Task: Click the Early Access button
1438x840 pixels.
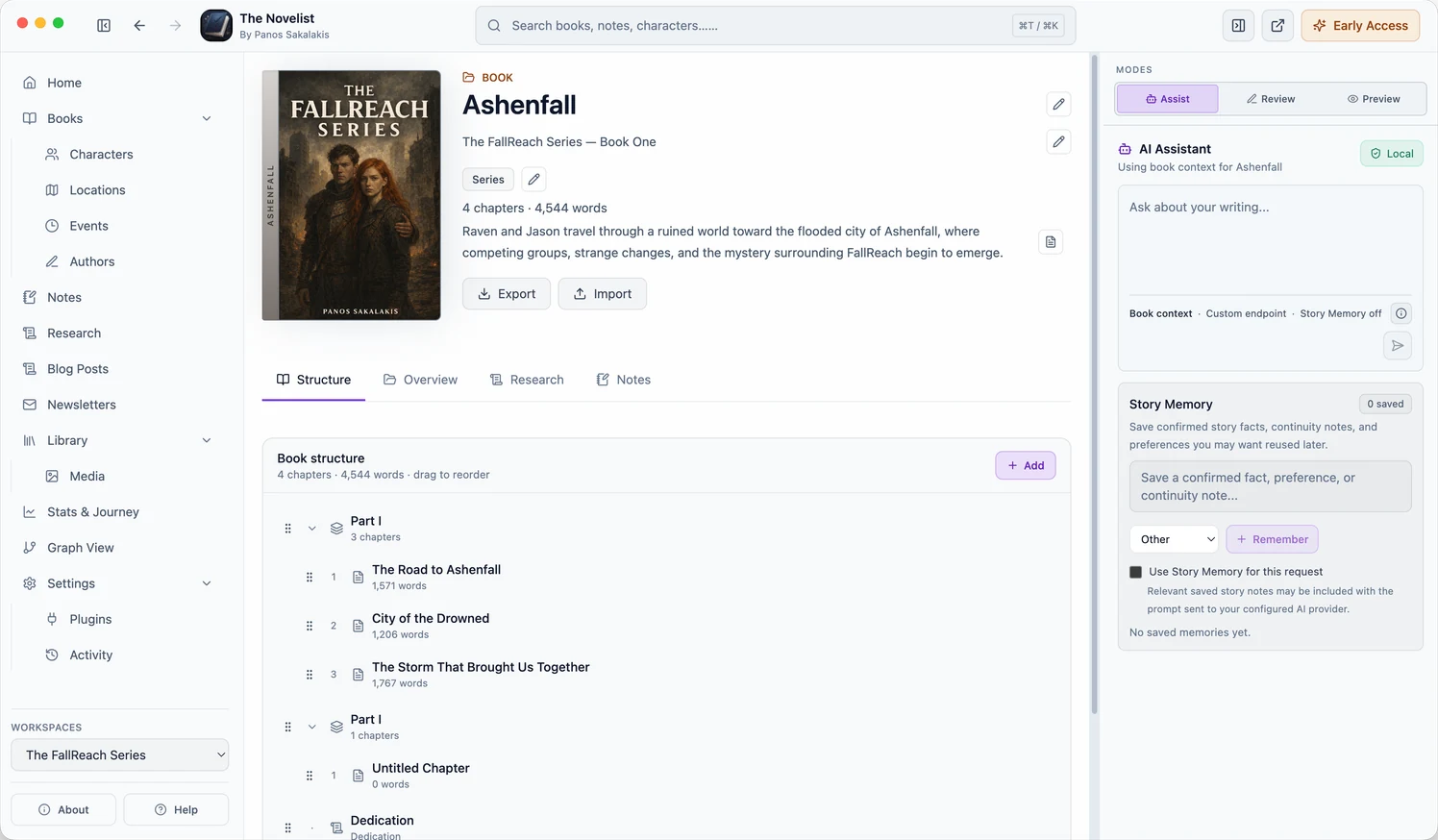Action: tap(1360, 26)
